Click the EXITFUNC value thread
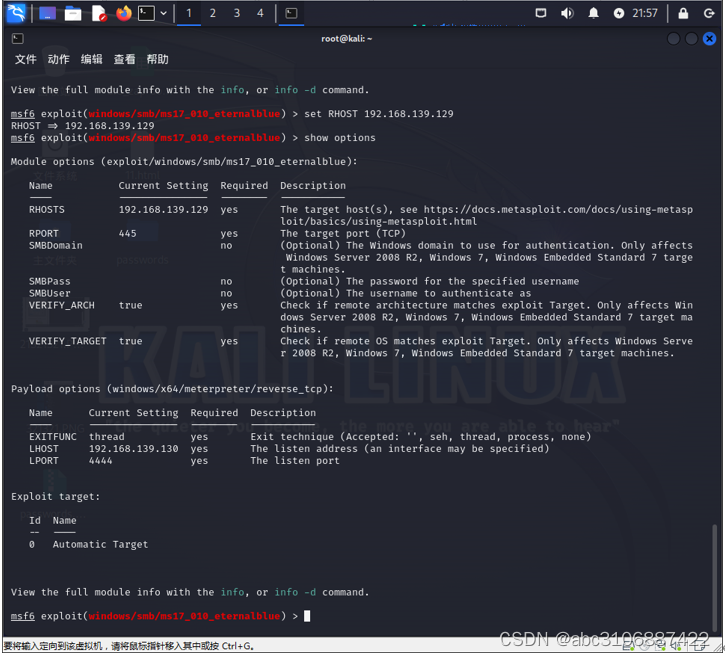Viewport: 725px width, 656px height. tap(106, 436)
